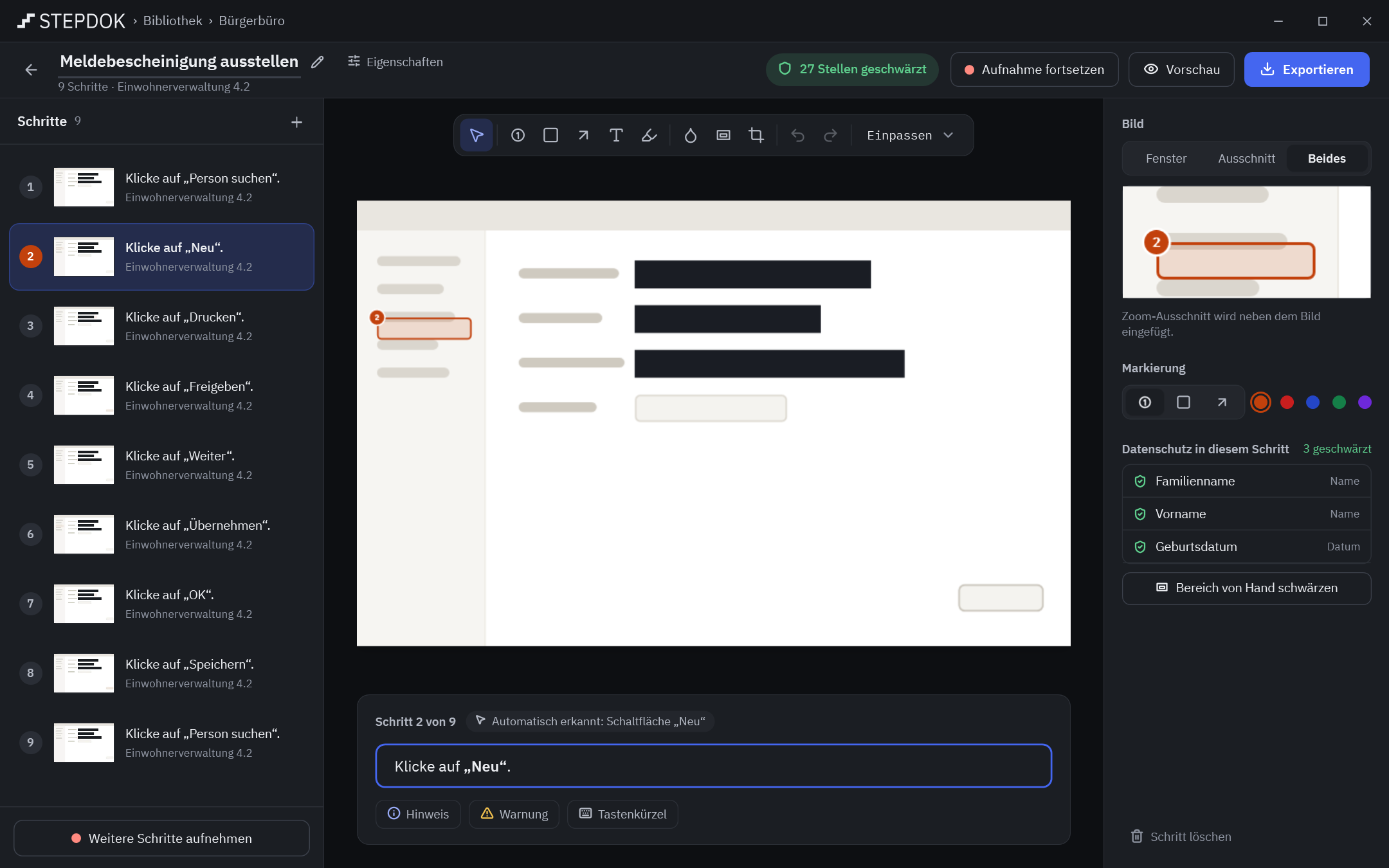Click the 27 Stellen geschwärzt badge
Image resolution: width=1389 pixels, height=868 pixels.
pos(852,69)
